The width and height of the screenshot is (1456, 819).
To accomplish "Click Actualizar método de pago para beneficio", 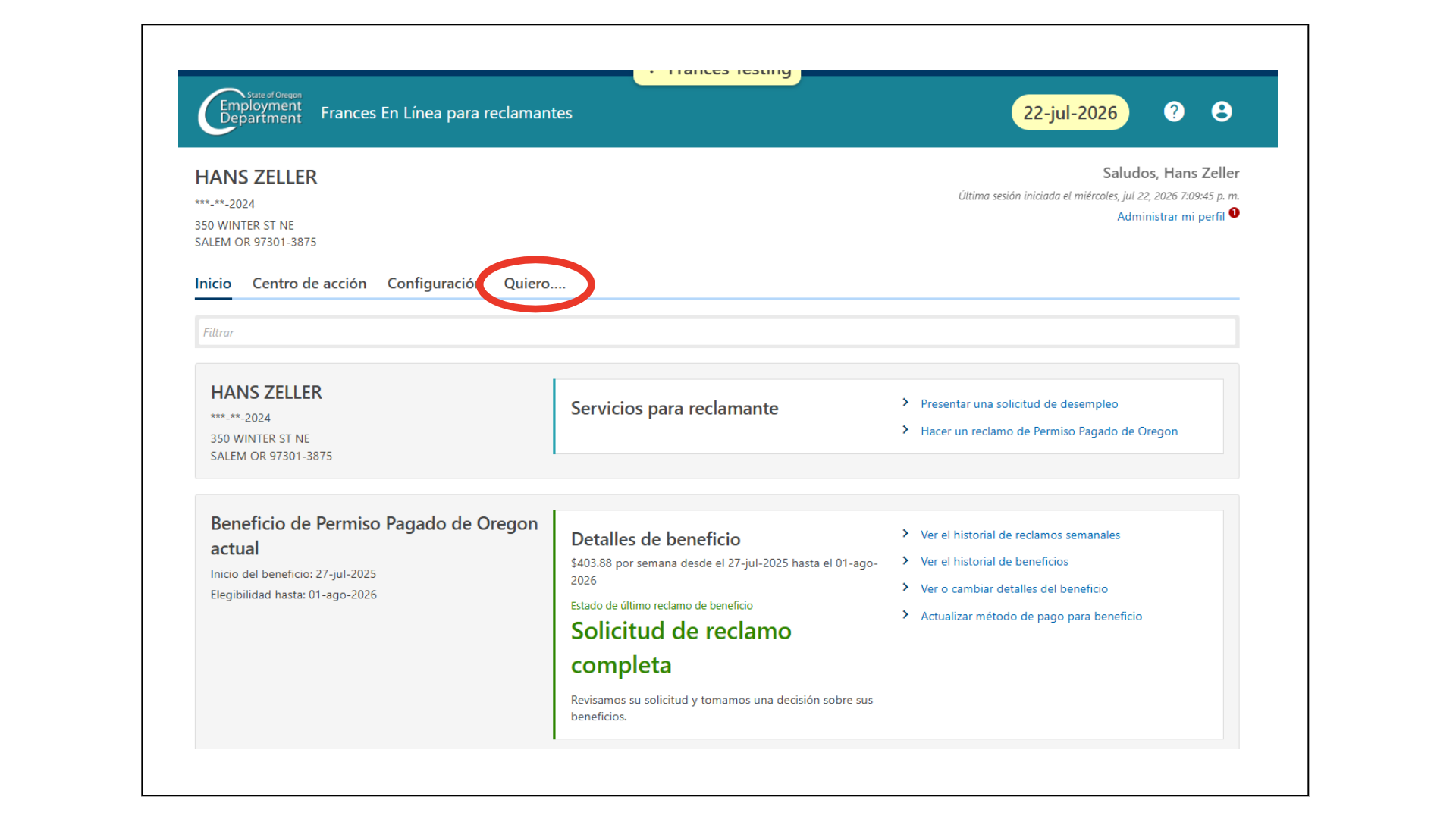I will pos(1031,617).
